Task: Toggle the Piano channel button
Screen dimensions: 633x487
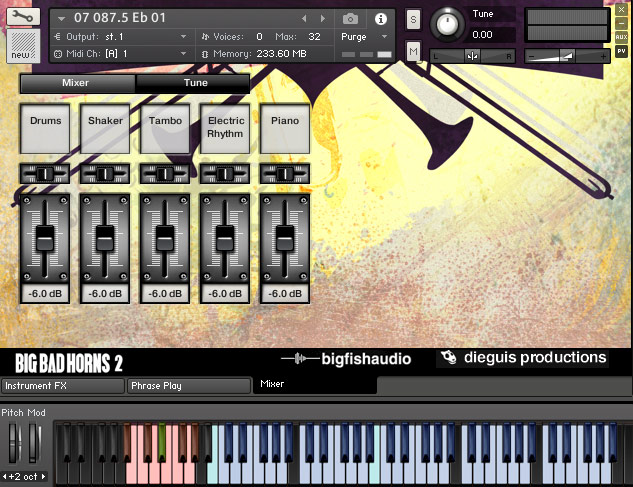Action: [285, 128]
